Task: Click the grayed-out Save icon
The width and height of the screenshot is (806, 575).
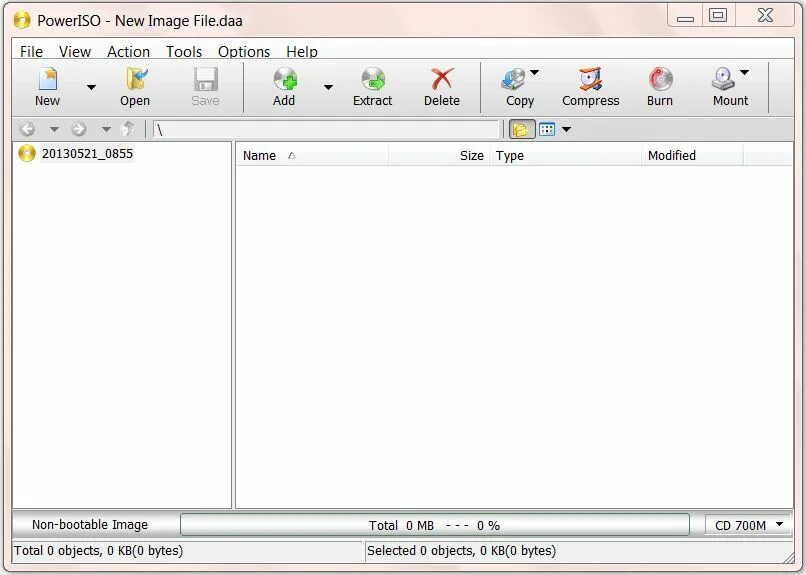Action: click(206, 80)
